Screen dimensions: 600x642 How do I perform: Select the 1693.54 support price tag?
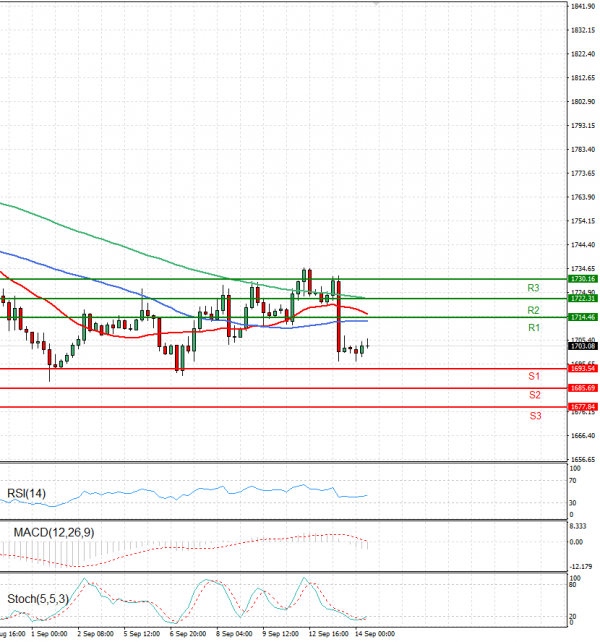click(x=583, y=368)
